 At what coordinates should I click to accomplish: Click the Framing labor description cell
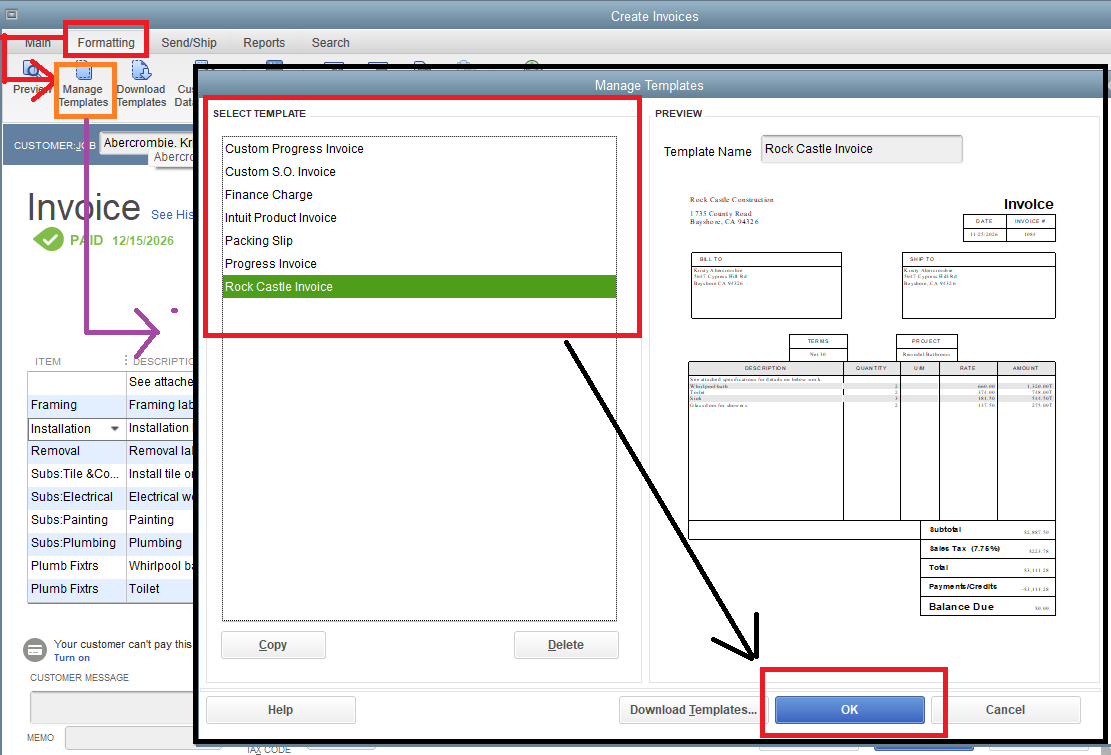coord(160,405)
